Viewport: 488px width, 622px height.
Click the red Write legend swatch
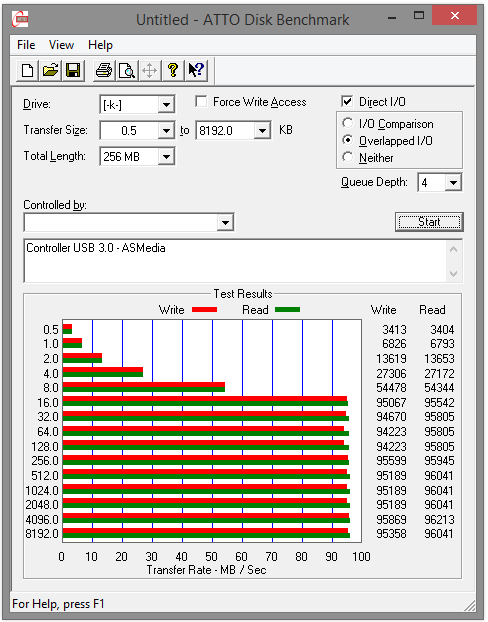[204, 310]
